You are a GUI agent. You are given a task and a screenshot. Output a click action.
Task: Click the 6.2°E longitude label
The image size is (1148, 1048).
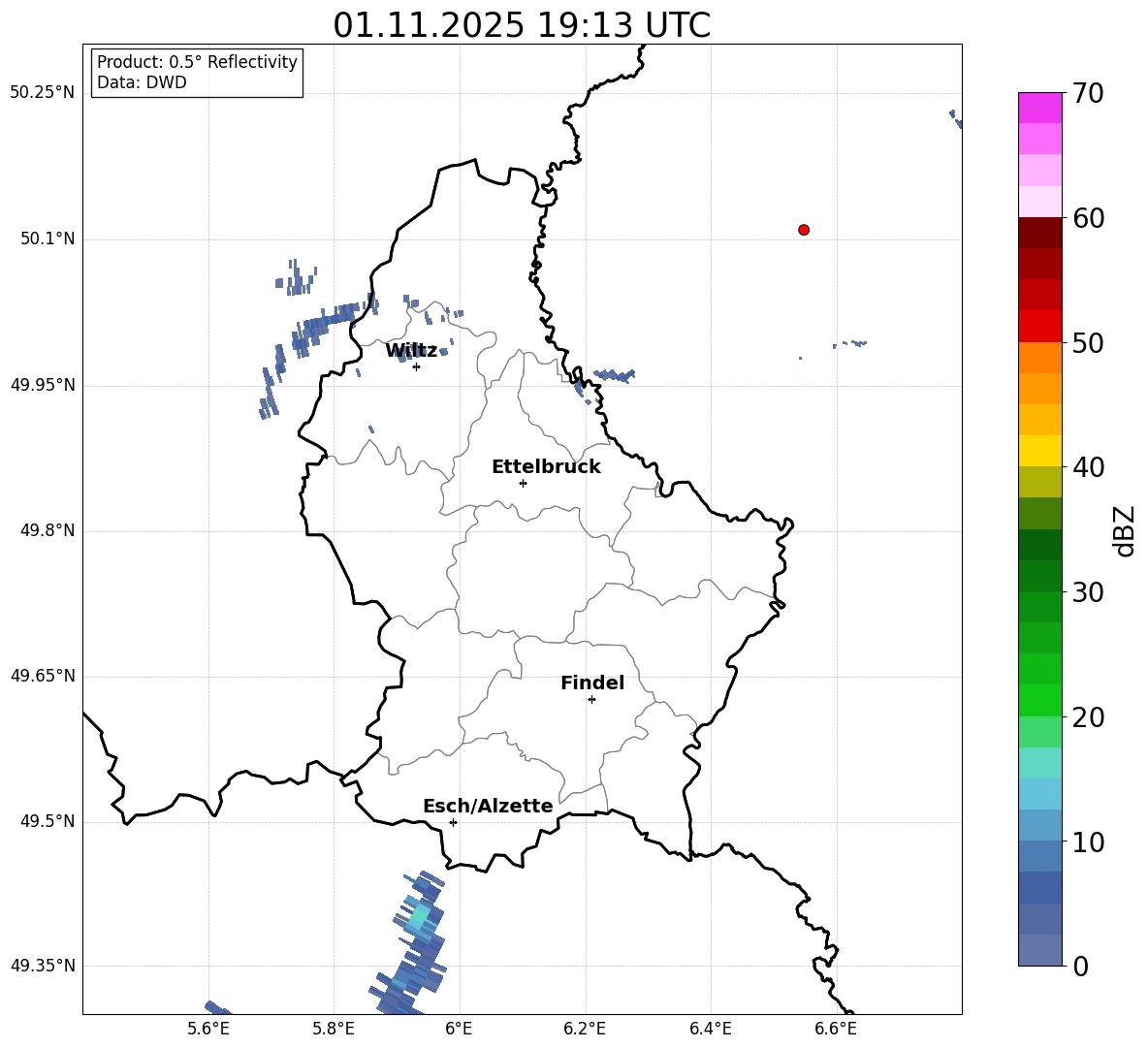pos(585,1029)
